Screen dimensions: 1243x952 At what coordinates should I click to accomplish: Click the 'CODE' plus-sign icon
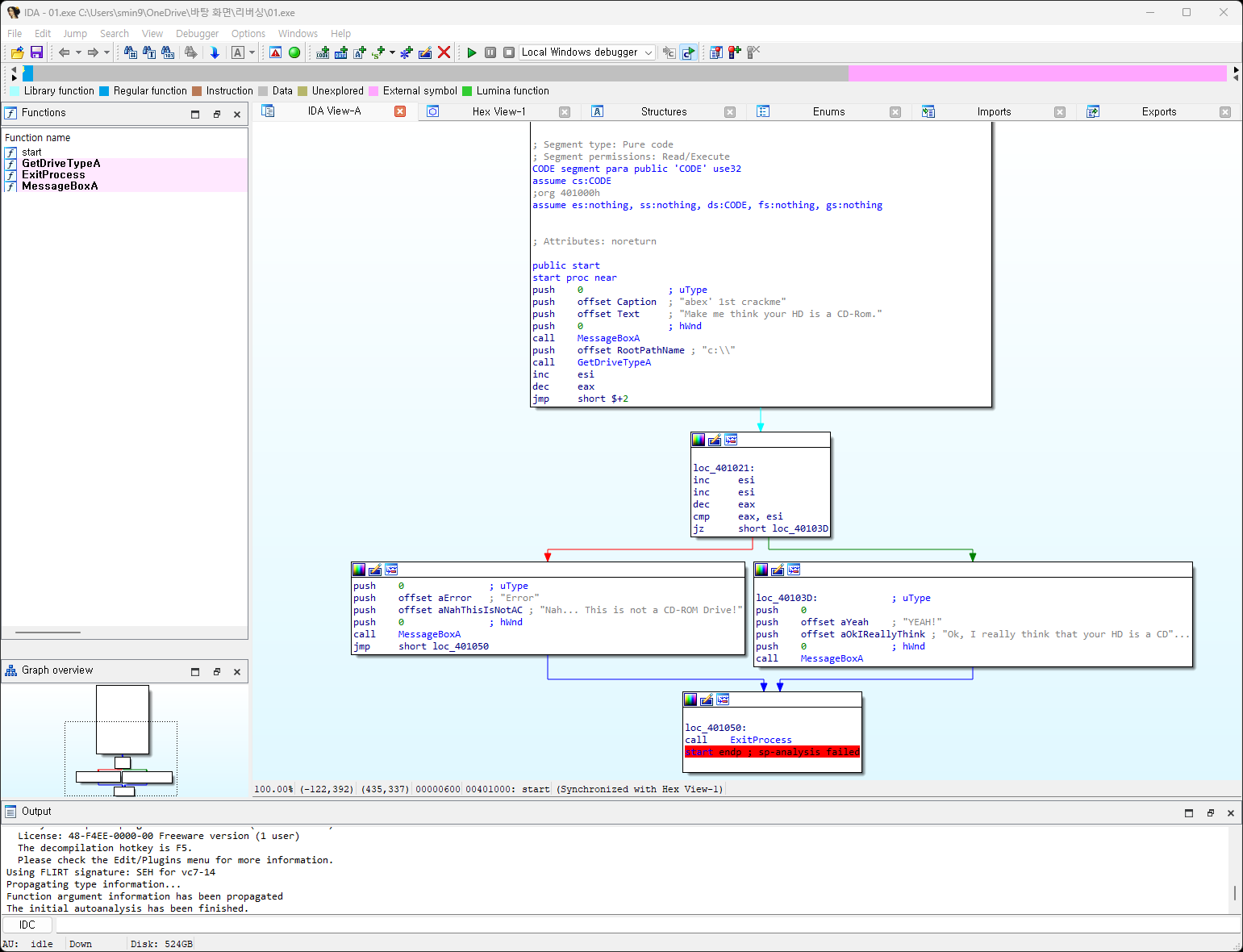tap(323, 52)
